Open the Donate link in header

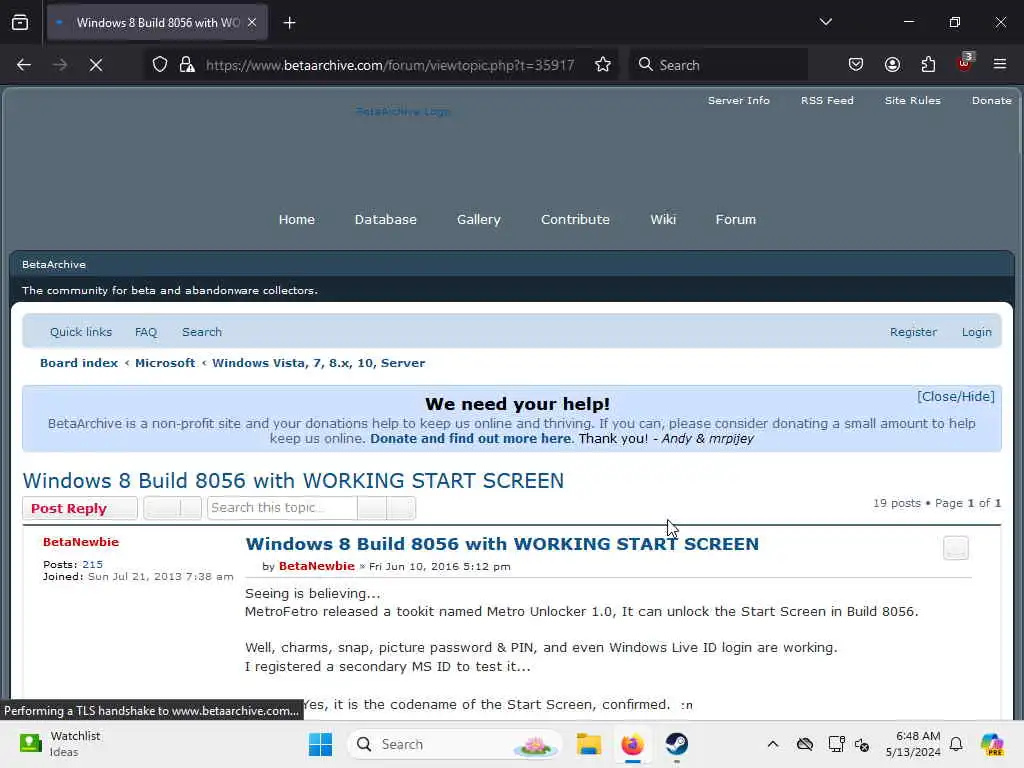[x=991, y=101]
